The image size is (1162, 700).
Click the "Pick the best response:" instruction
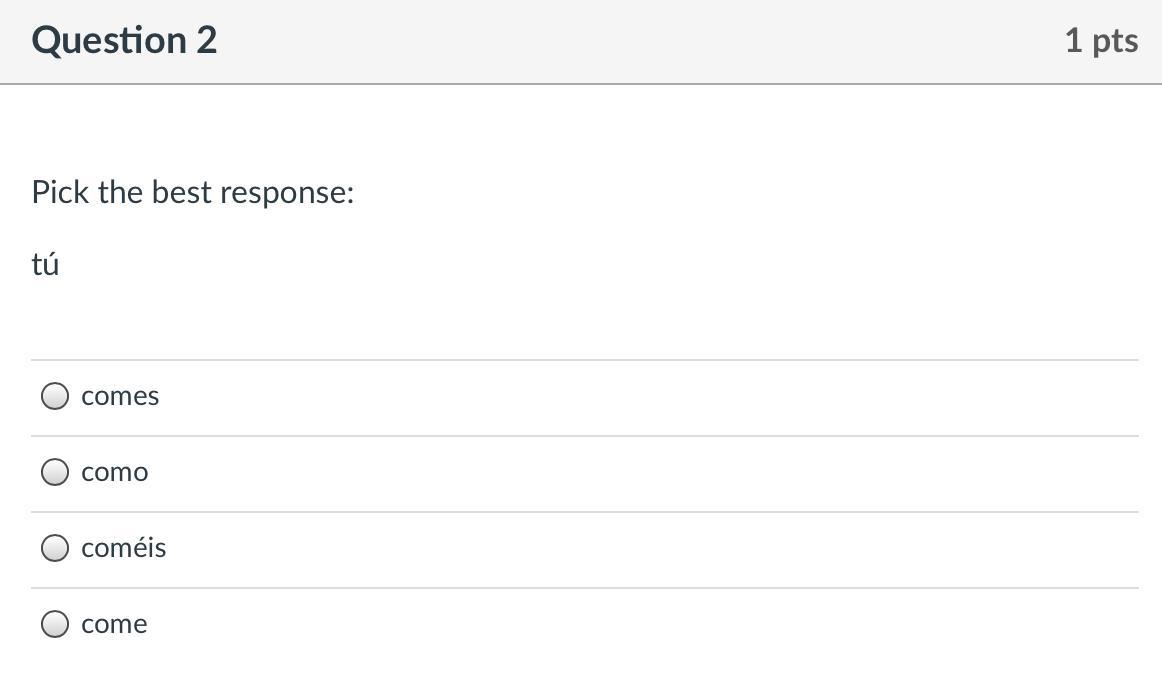(x=193, y=191)
